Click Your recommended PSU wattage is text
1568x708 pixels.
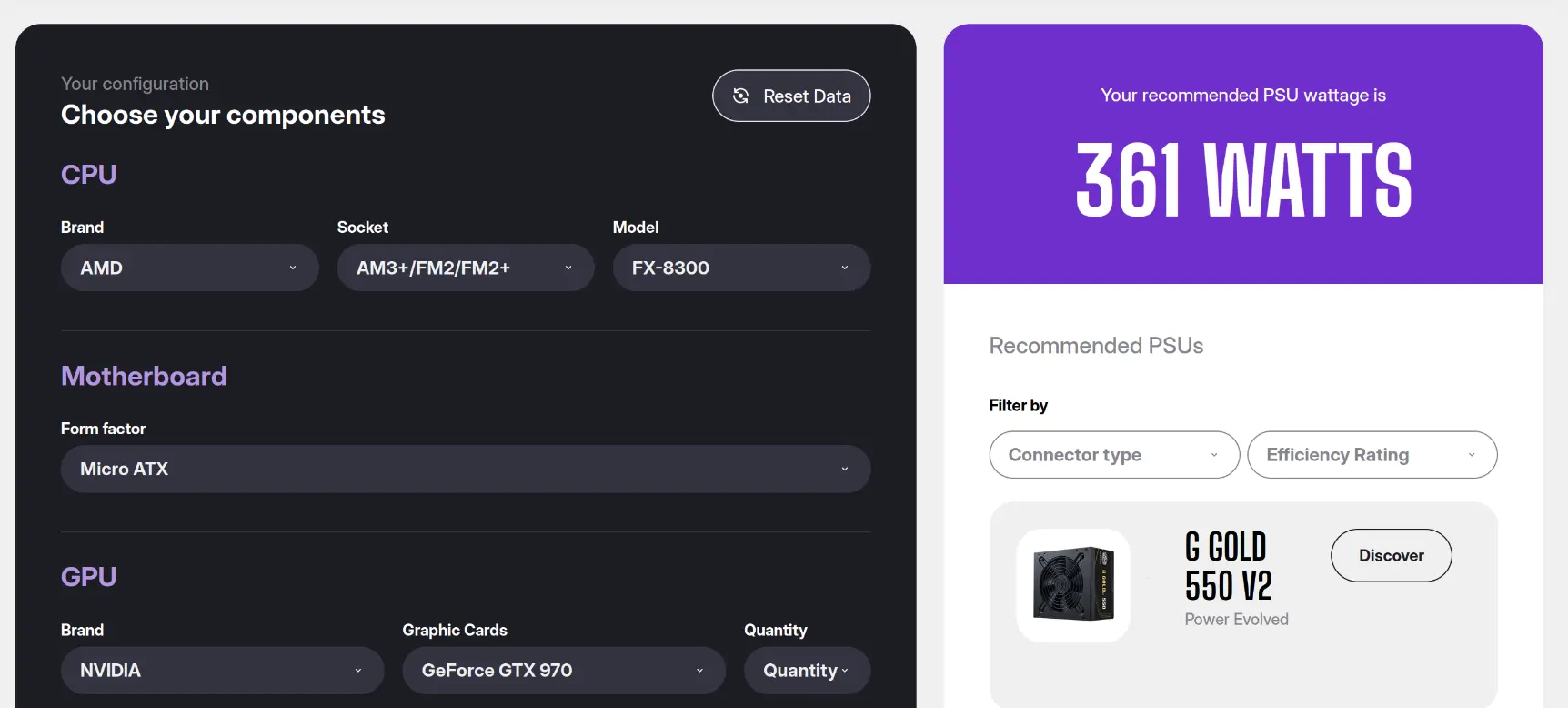[x=1243, y=96]
